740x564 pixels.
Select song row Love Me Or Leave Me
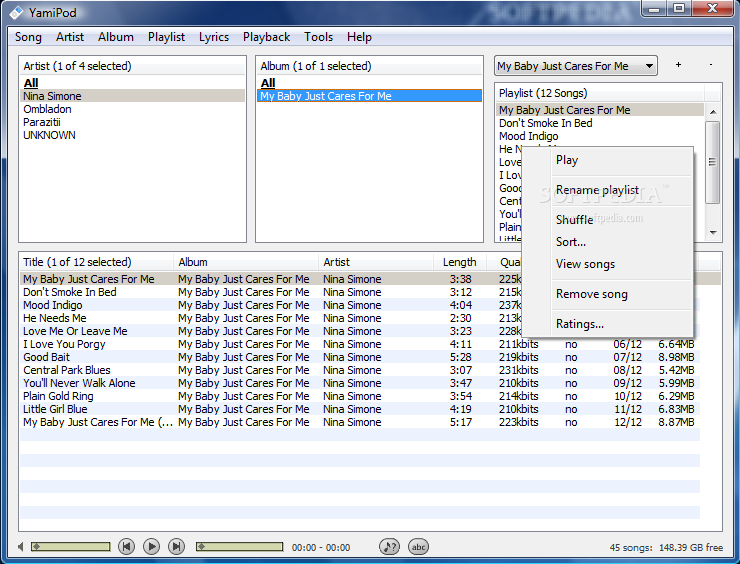click(x=271, y=331)
